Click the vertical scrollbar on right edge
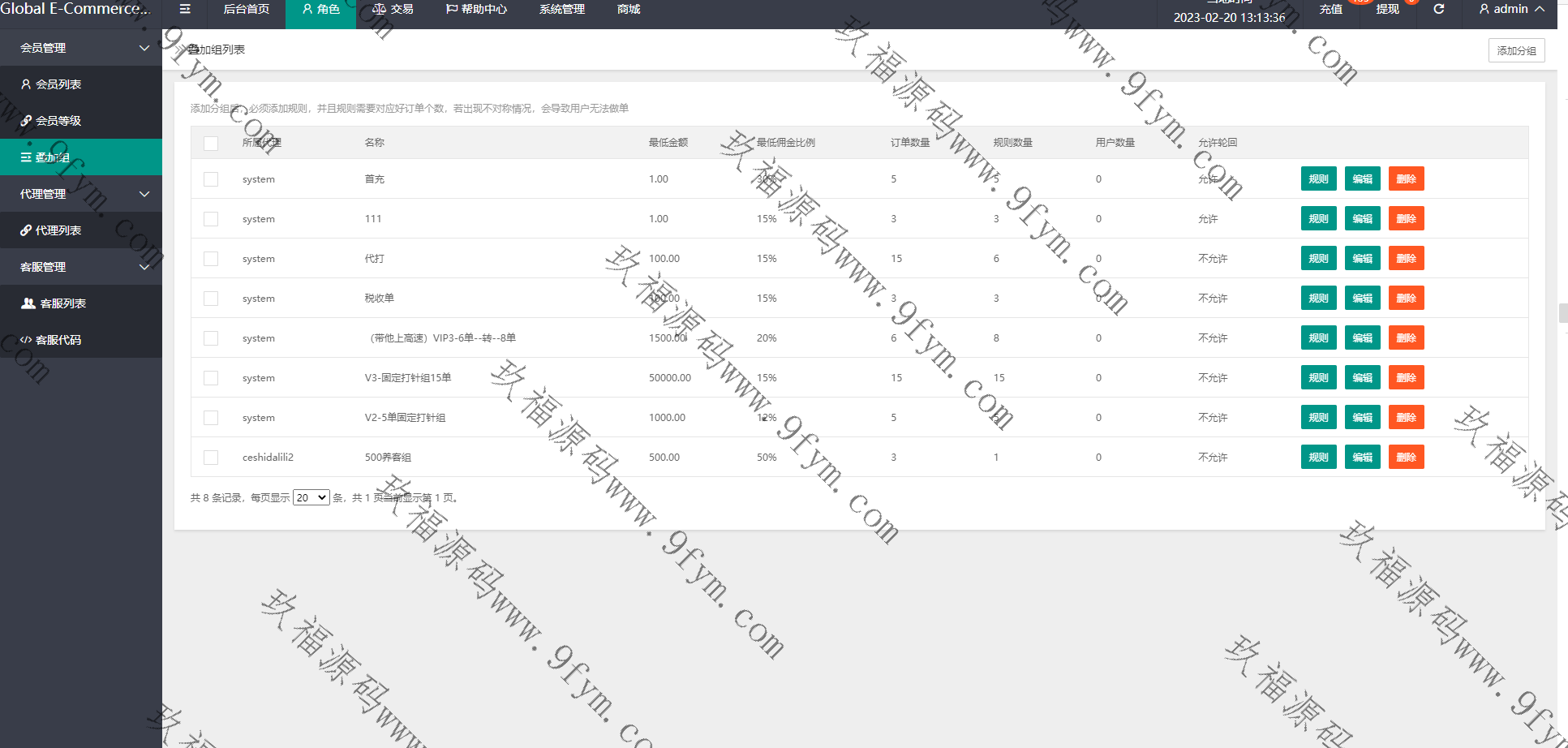Image resolution: width=1568 pixels, height=748 pixels. [1562, 312]
